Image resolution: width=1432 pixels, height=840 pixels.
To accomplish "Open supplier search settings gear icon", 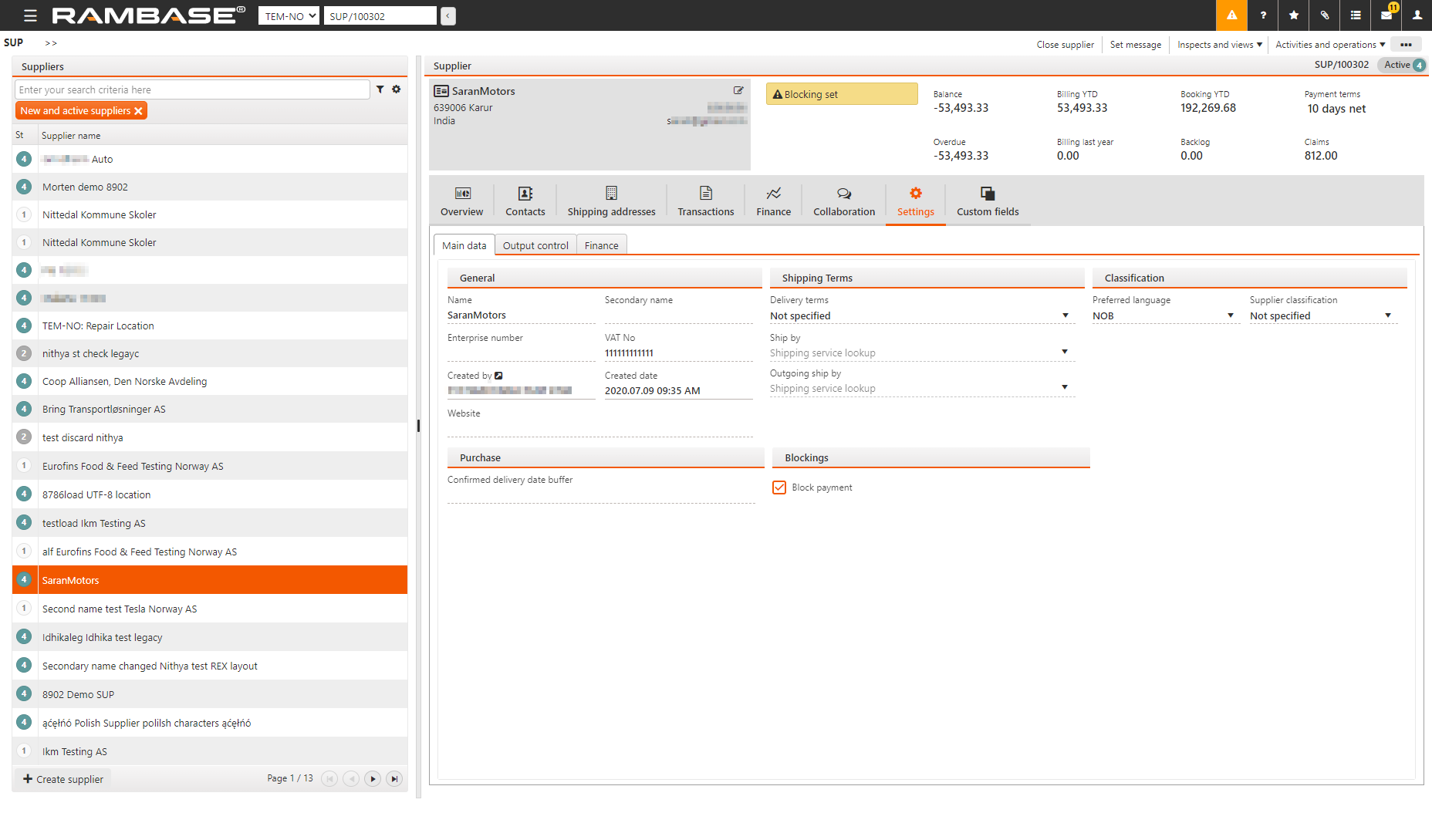I will pos(397,89).
